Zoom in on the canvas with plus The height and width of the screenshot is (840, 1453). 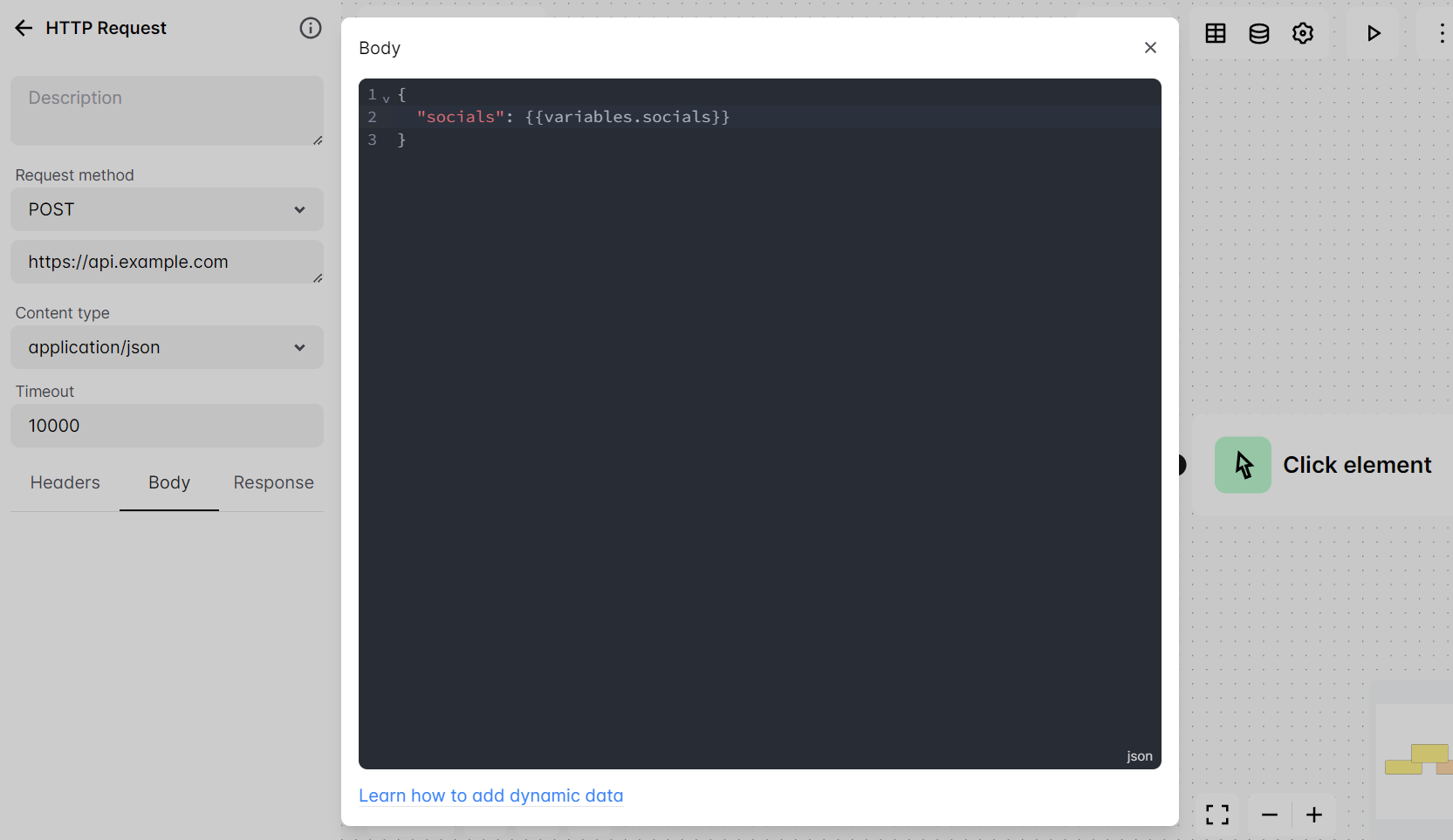(1313, 815)
